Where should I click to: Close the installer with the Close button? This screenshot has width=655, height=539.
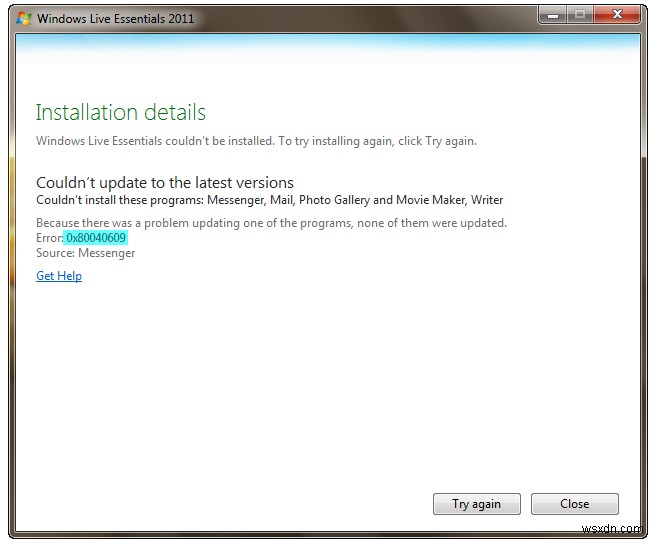point(574,503)
